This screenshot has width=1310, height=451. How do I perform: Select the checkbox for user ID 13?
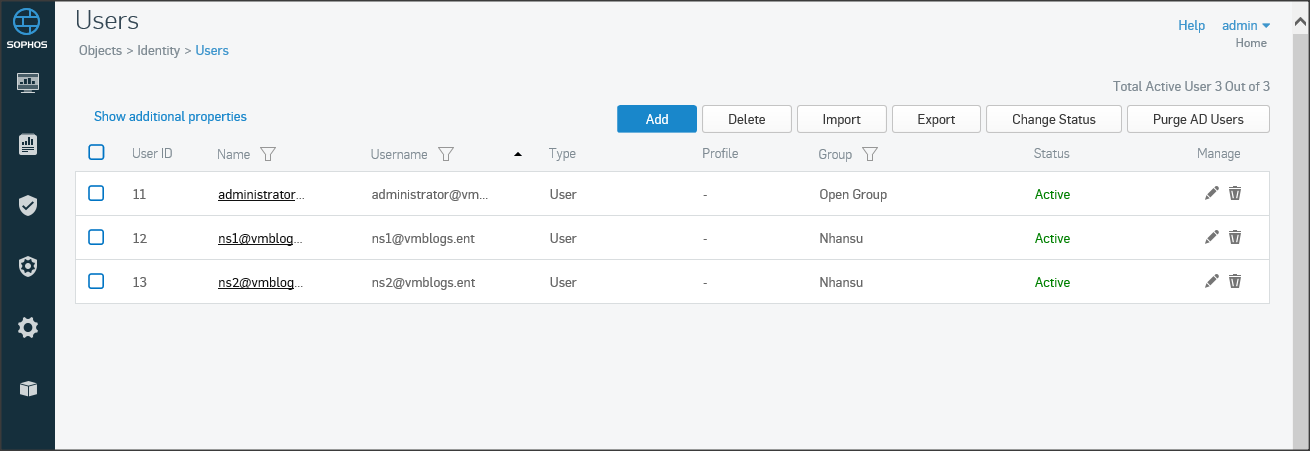pyautogui.click(x=96, y=282)
